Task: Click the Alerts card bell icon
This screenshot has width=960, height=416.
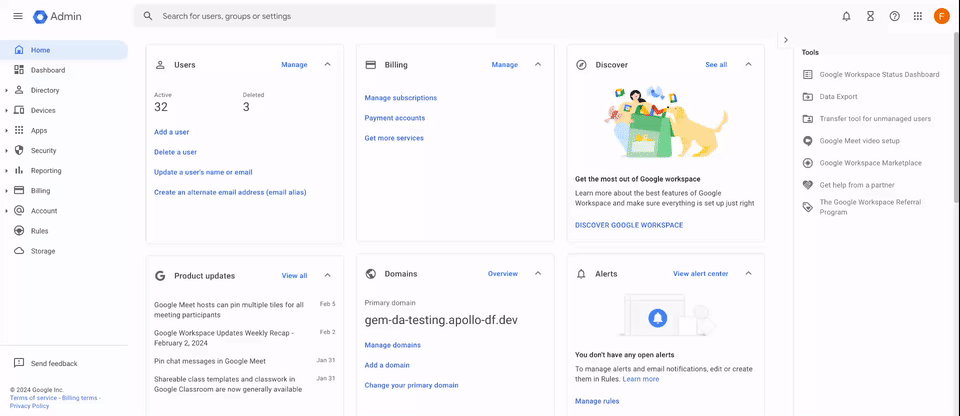Action: (581, 274)
